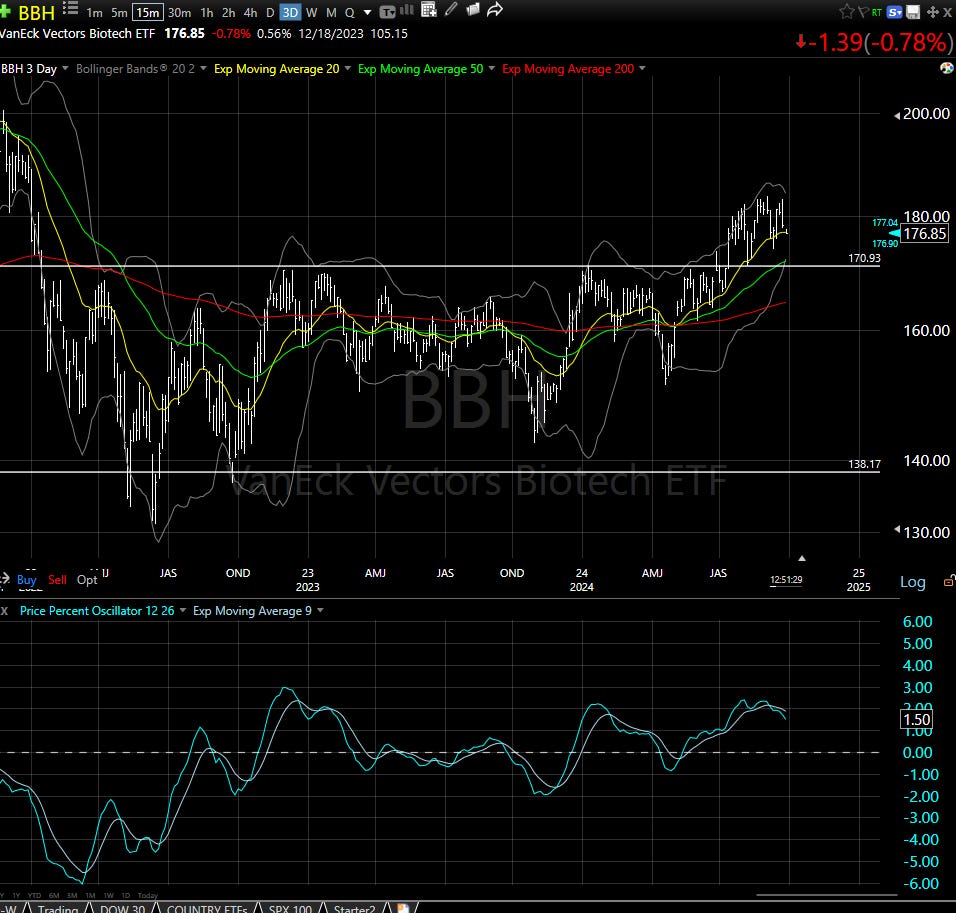Click the 170.93 horizontal line label
Screen dimensions: 956x913
(864, 258)
